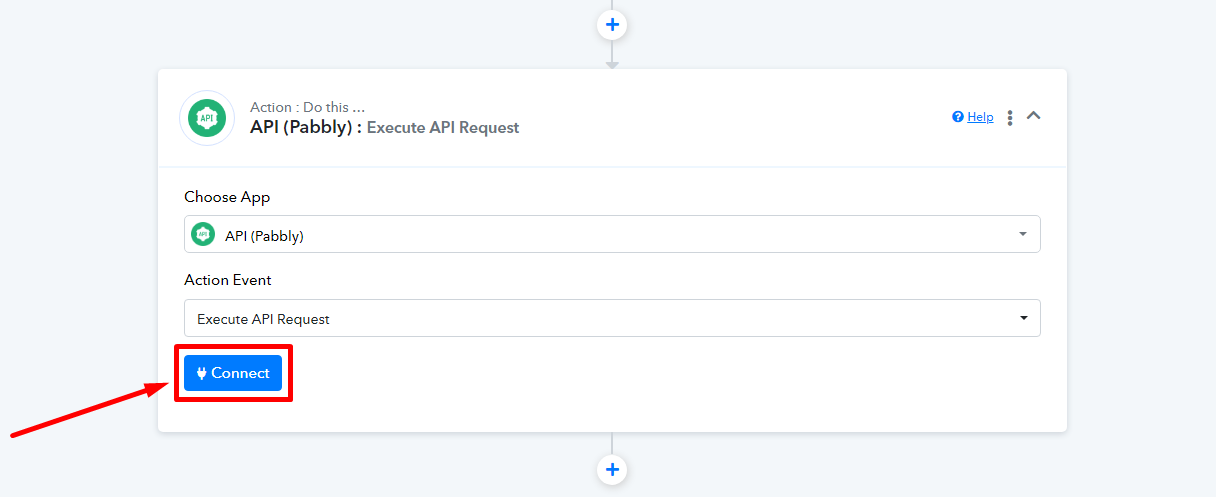Viewport: 1216px width, 497px height.
Task: Select the API (Pabbly) app field
Action: point(612,234)
